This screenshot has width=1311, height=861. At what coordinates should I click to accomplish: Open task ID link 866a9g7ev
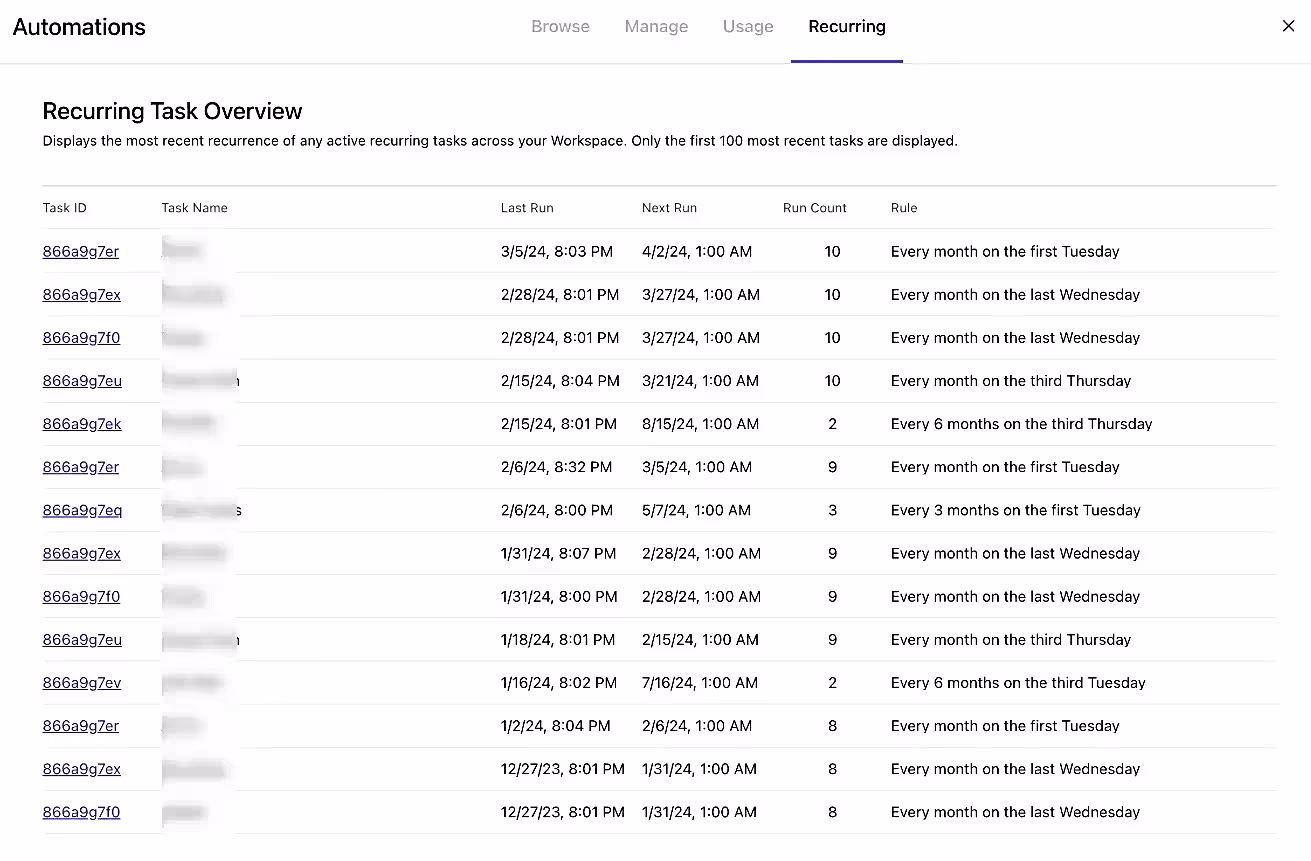[82, 683]
